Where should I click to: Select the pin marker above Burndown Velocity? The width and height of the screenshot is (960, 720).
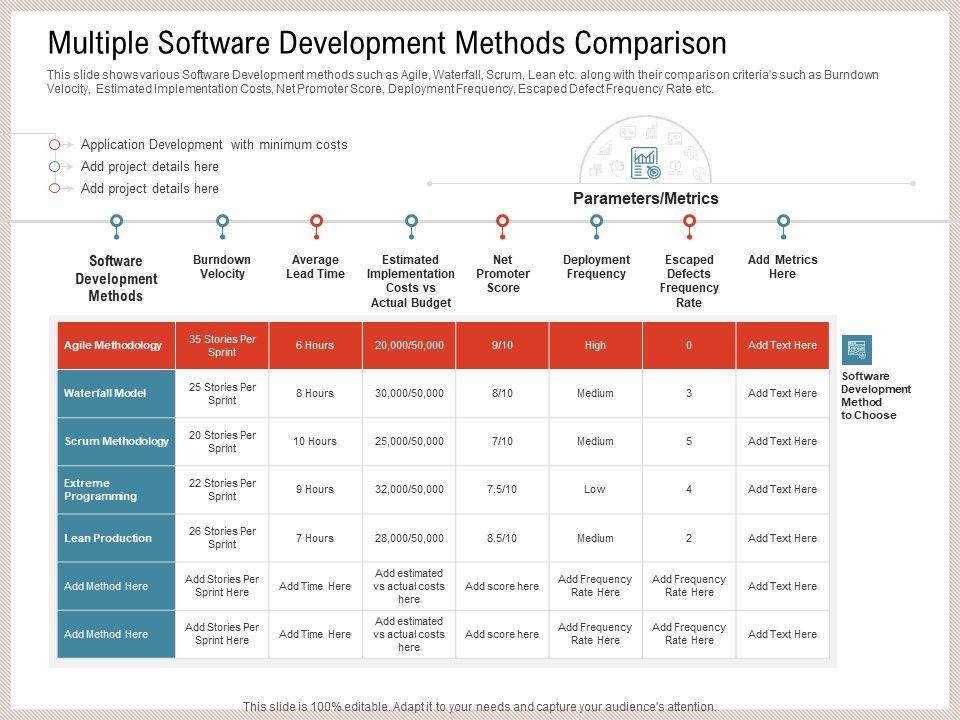pyautogui.click(x=222, y=221)
